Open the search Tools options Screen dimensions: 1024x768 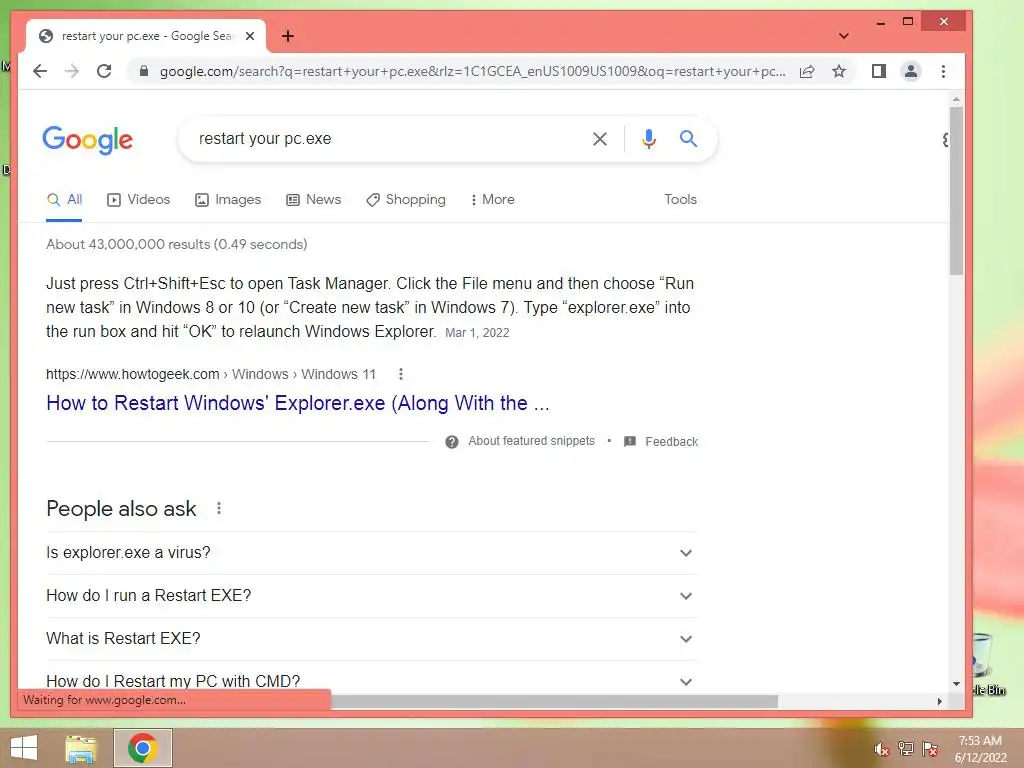[x=680, y=199]
